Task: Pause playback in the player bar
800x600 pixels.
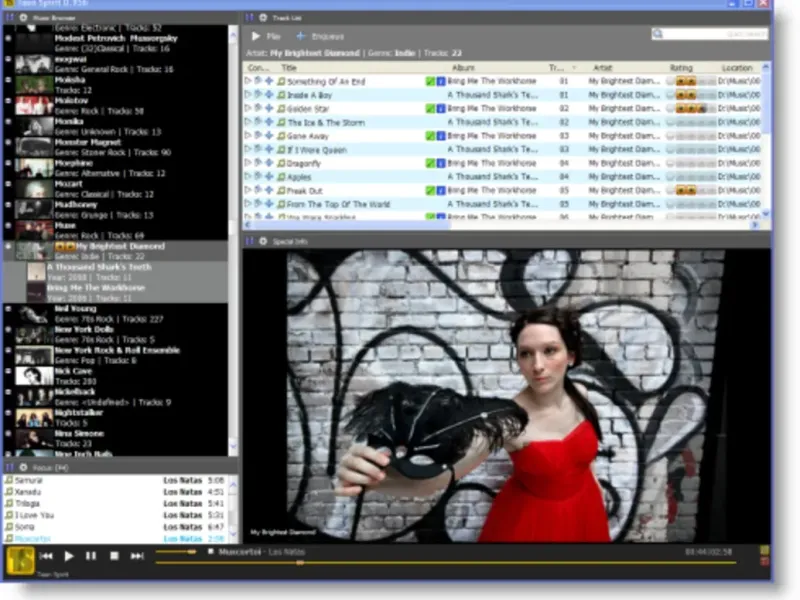Action: pos(91,556)
